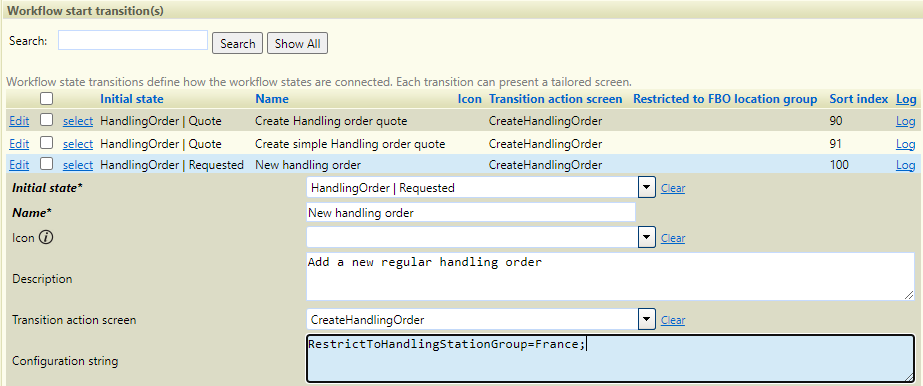Screen dimensions: 923x386
Task: Sort by Restricted to FBO location group header
Action: (725, 99)
